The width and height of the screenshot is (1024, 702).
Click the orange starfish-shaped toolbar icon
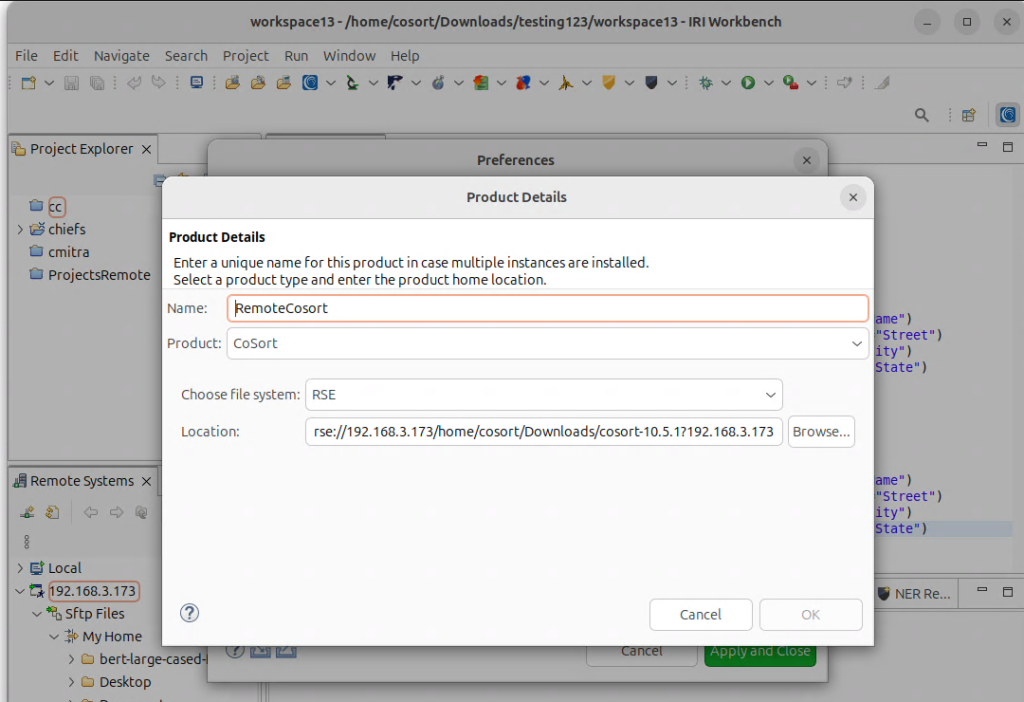coord(566,83)
